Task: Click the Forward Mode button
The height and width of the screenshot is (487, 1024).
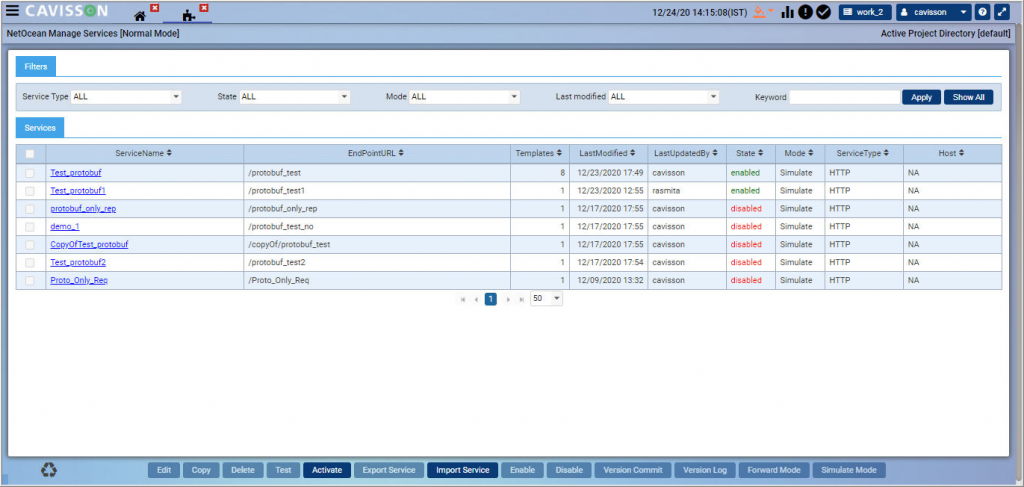Action: (x=774, y=470)
